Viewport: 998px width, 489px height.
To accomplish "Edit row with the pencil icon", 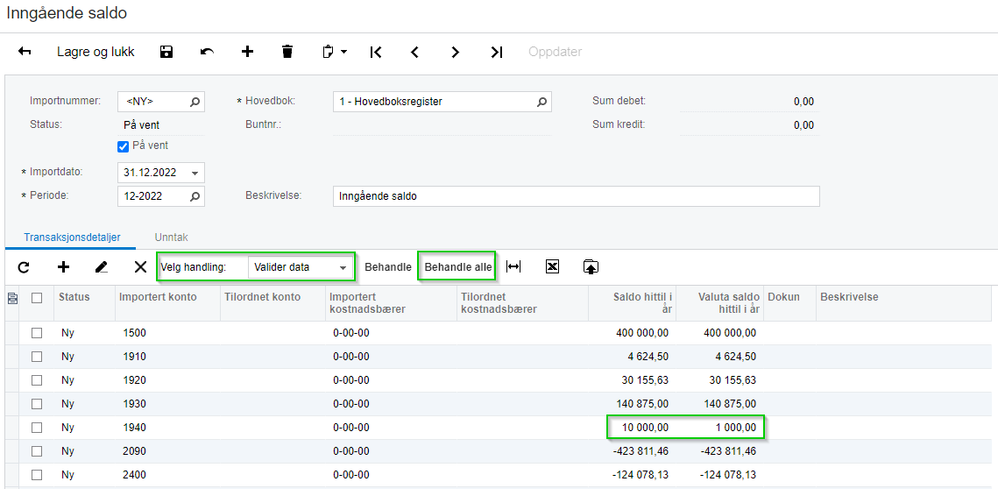I will (x=101, y=267).
